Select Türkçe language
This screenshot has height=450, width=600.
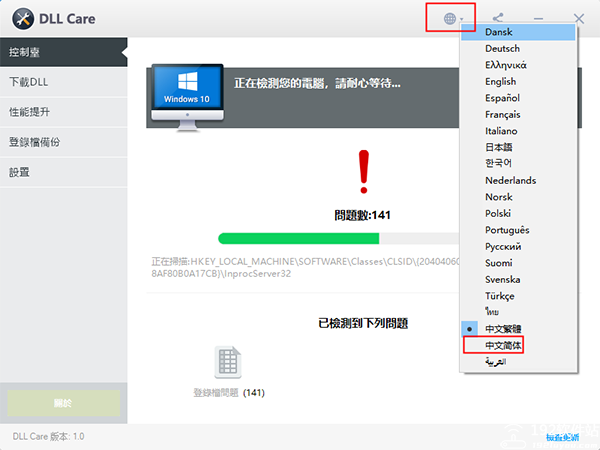(518, 295)
